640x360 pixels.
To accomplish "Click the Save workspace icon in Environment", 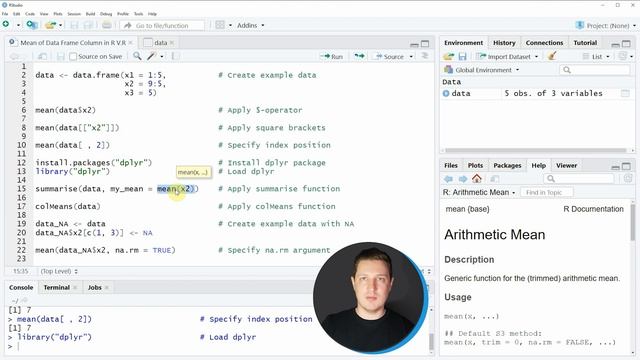I will (x=462, y=56).
